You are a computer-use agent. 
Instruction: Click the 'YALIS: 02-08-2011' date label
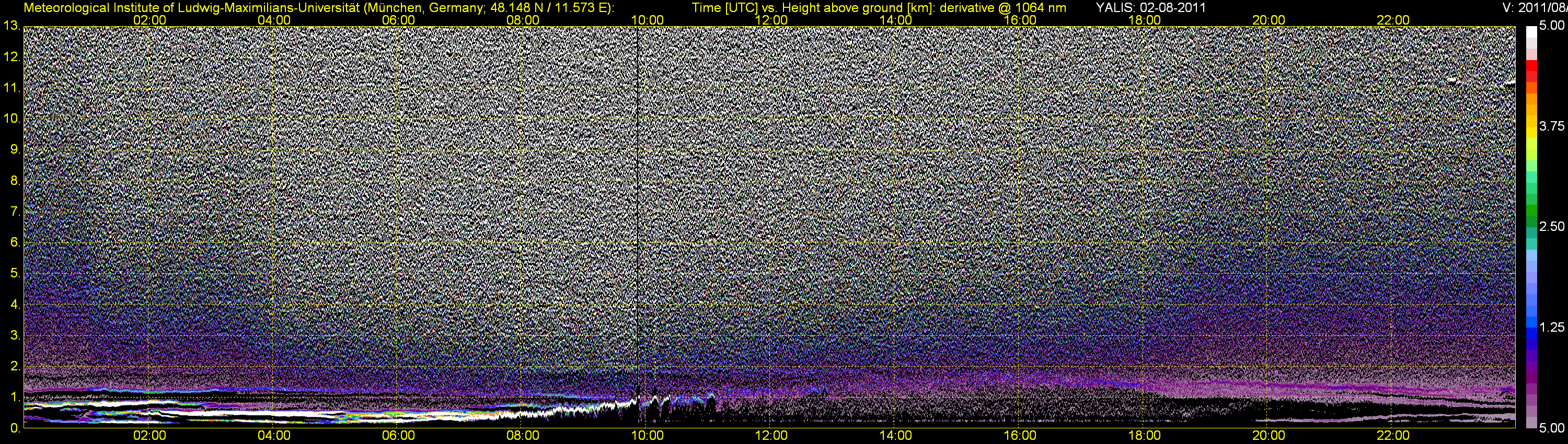[x=1150, y=8]
